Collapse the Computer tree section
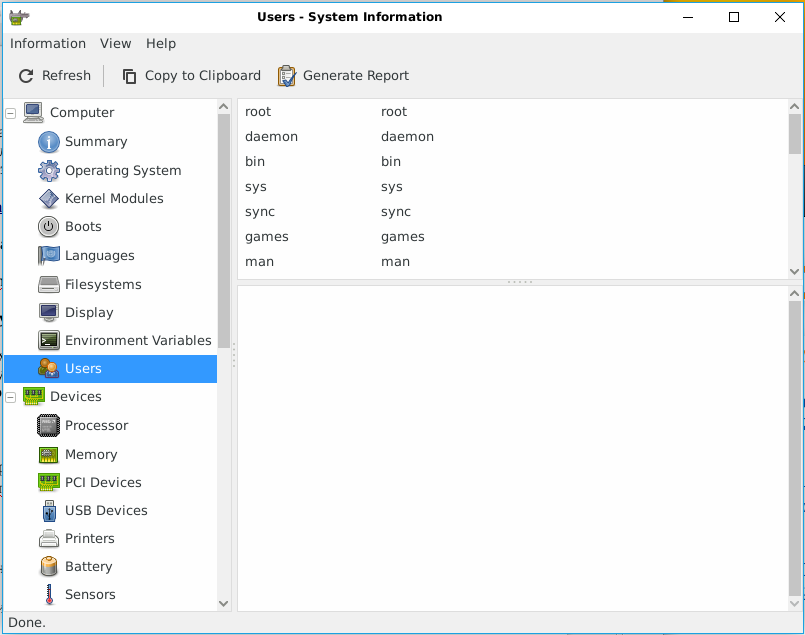Screen dimensions: 805x635 pos(11,113)
